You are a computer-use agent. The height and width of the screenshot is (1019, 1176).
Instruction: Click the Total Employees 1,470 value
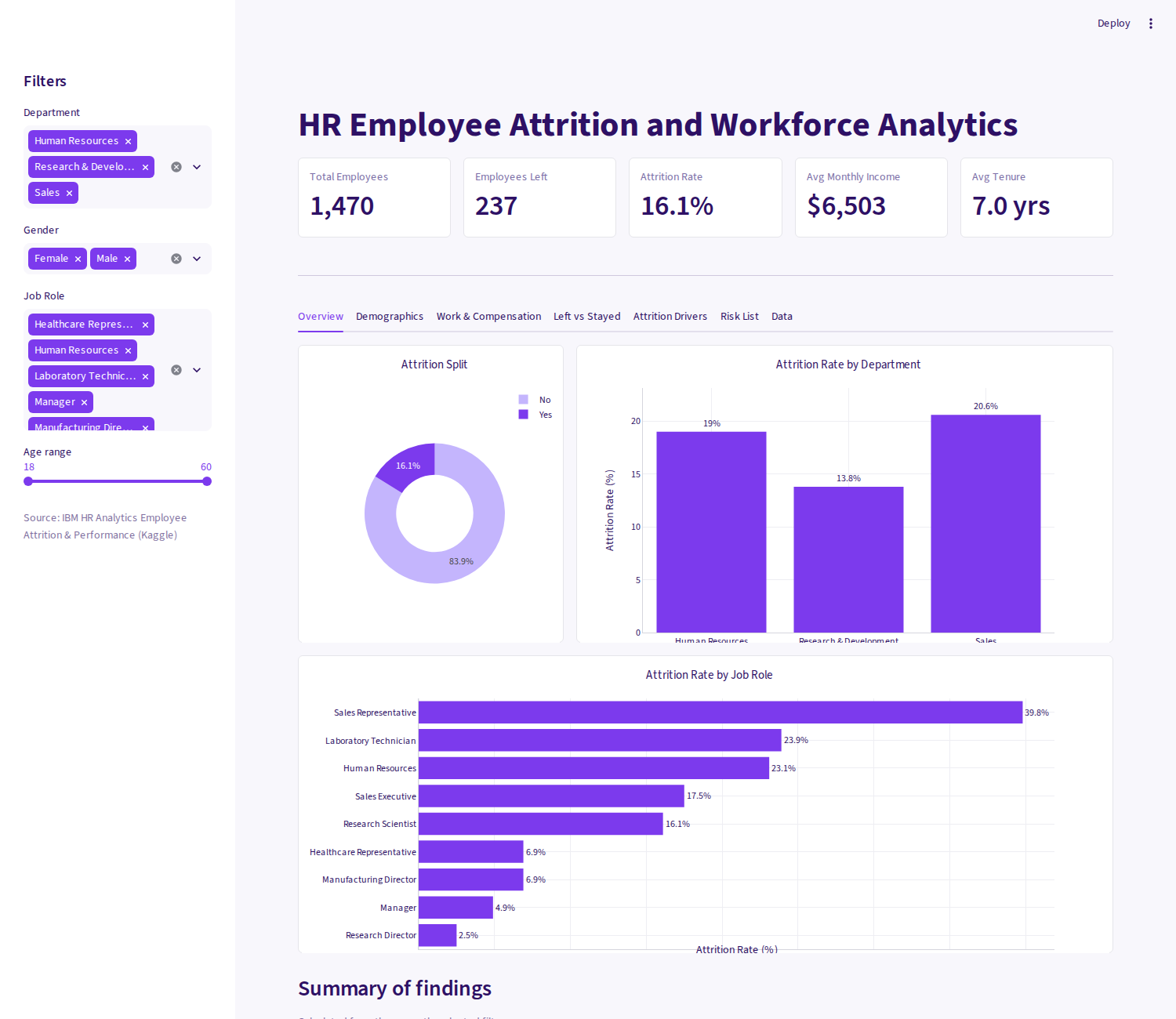(x=342, y=206)
